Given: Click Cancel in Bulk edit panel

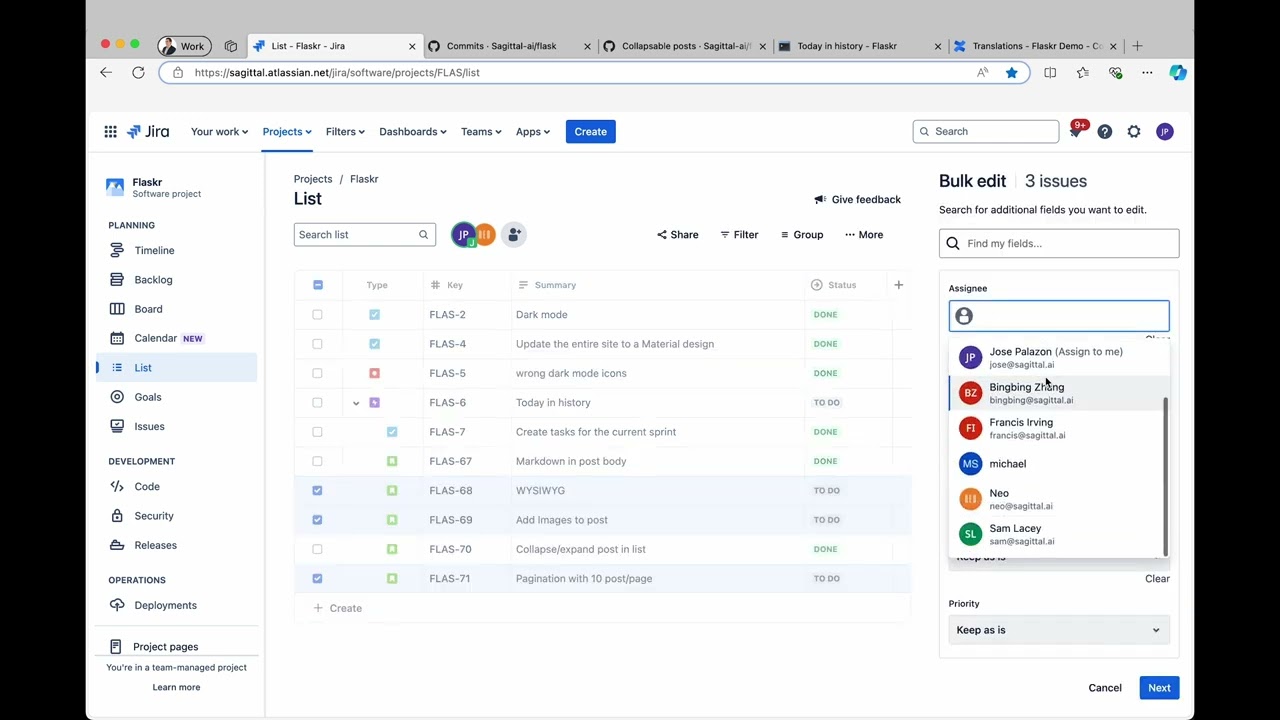Looking at the screenshot, I should pyautogui.click(x=1105, y=688).
